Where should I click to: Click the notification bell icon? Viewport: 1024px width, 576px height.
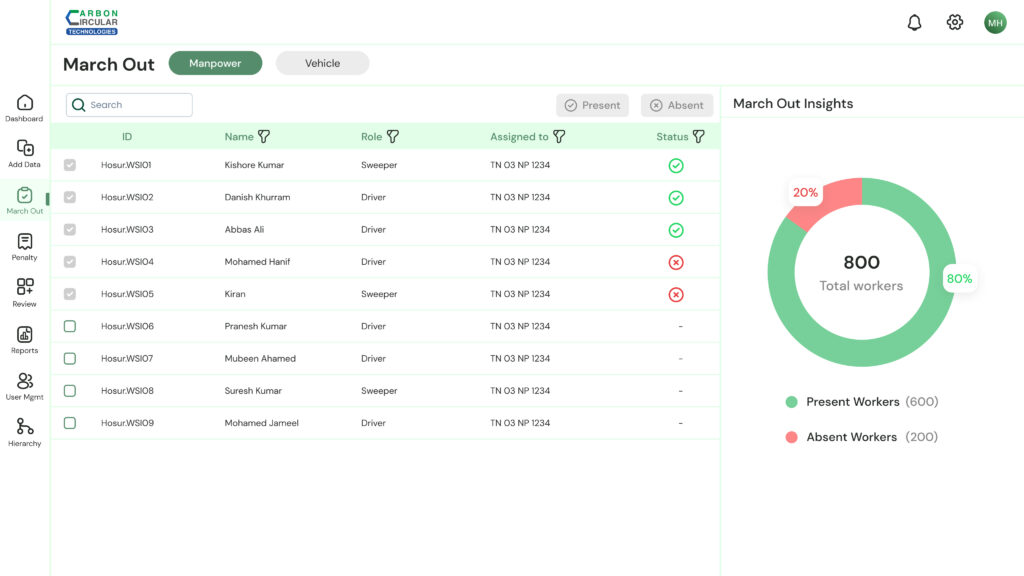pyautogui.click(x=914, y=23)
